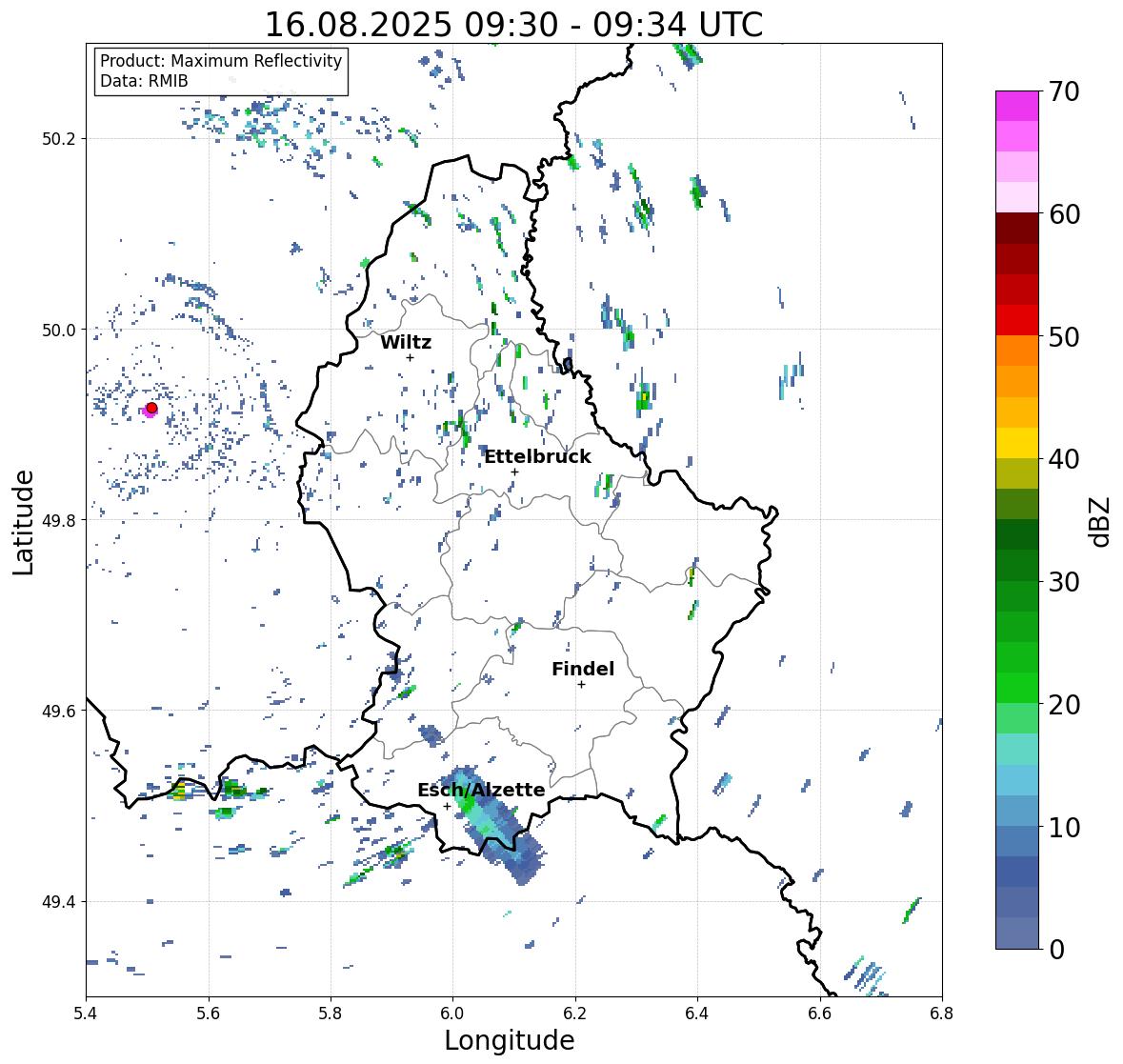Click the dBZ colorbar label
This screenshot has height=1064, width=1123.
point(1101,522)
